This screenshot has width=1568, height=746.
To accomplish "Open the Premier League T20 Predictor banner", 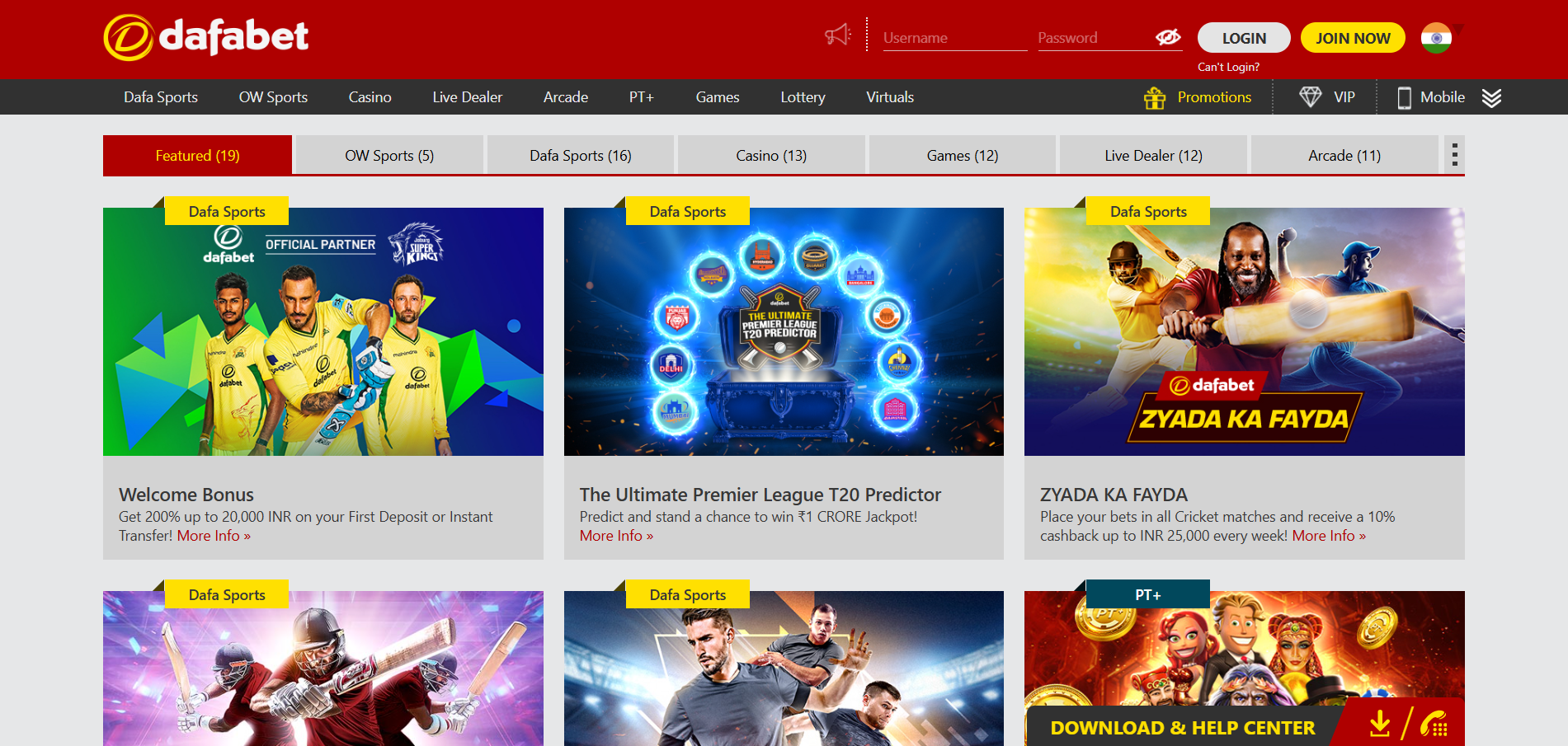I will tap(784, 331).
